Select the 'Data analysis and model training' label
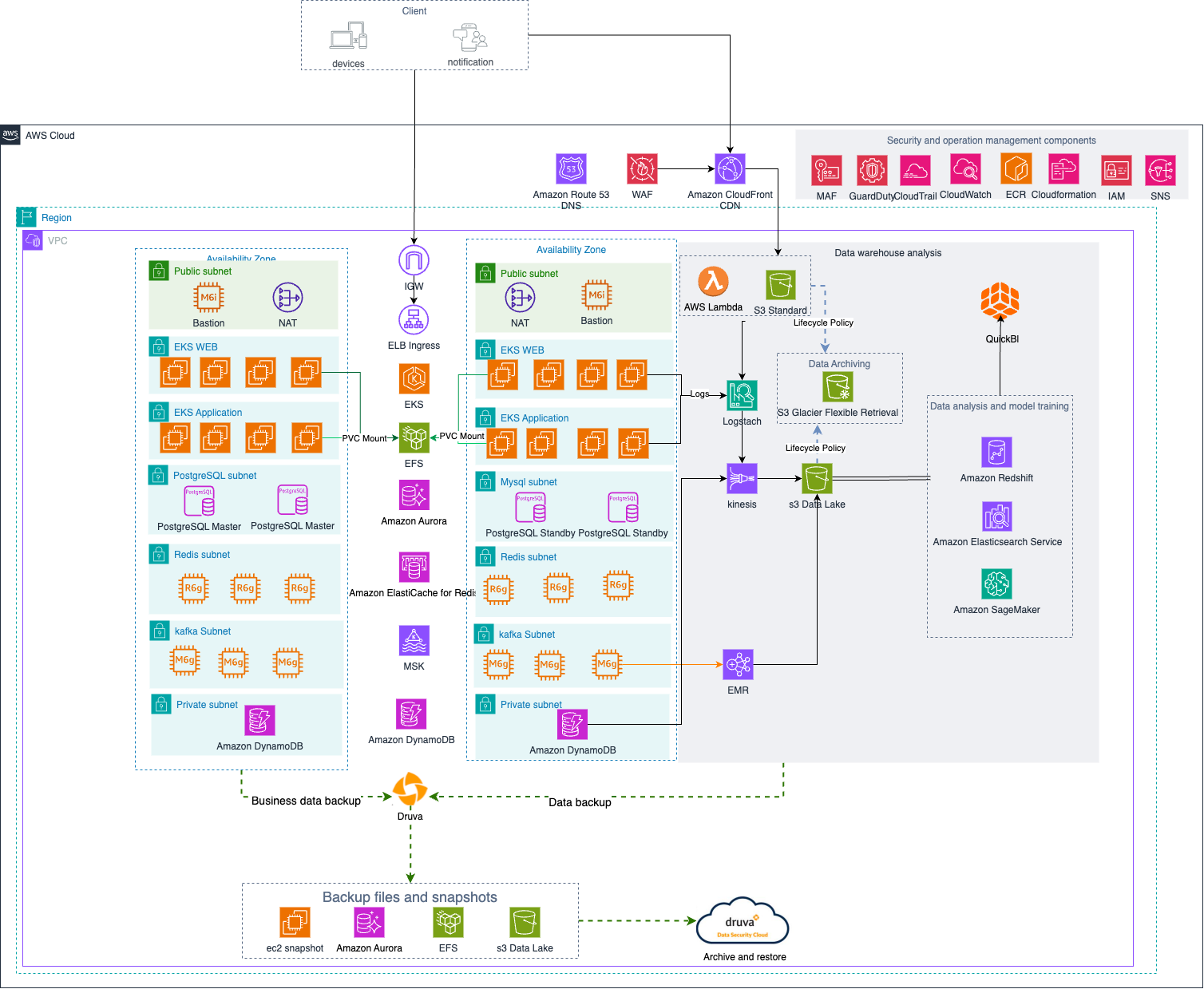 pos(999,406)
